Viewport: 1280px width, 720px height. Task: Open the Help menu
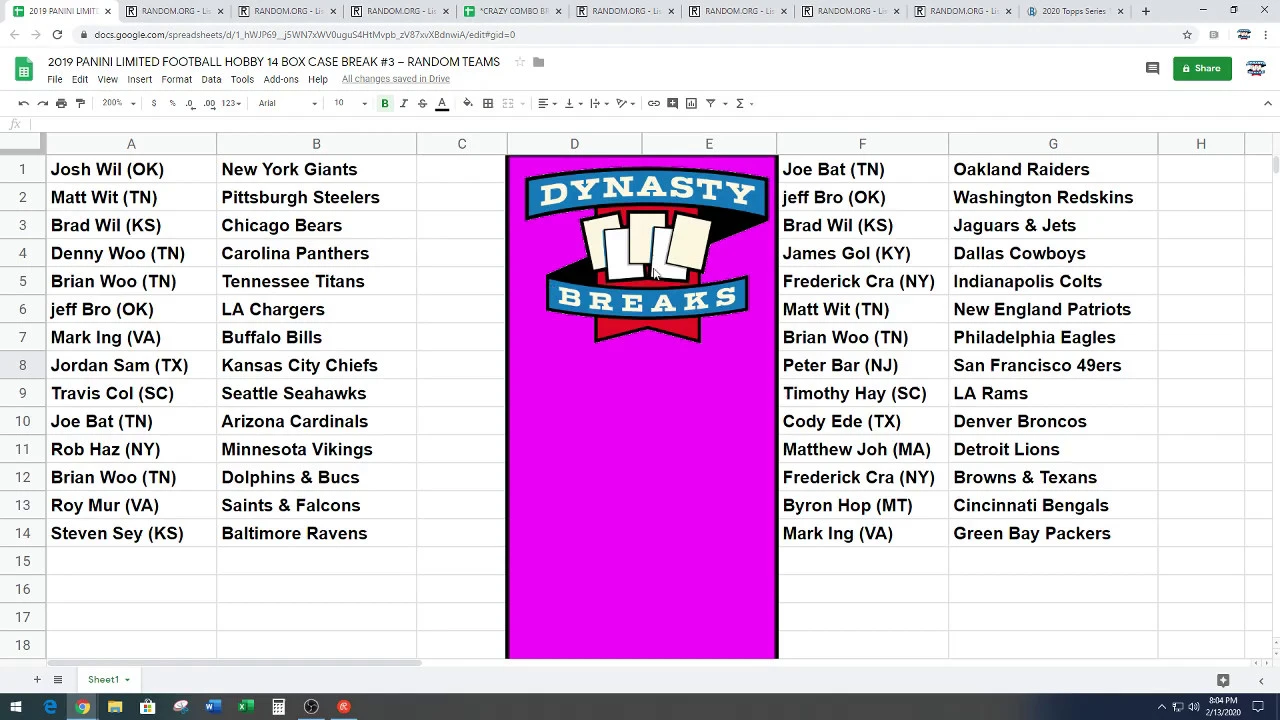tap(318, 79)
